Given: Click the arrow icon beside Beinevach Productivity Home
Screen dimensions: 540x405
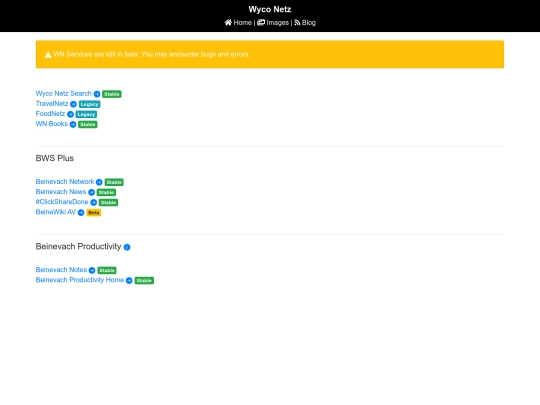Looking at the screenshot, I should [x=129, y=281].
